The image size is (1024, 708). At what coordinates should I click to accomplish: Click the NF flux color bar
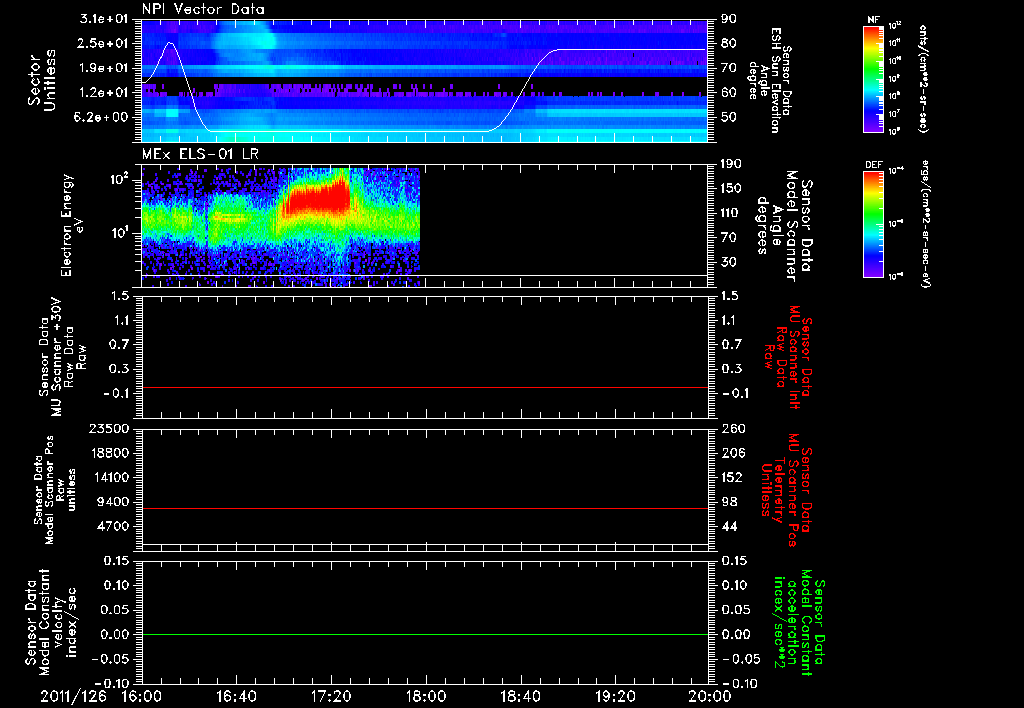coord(873,78)
